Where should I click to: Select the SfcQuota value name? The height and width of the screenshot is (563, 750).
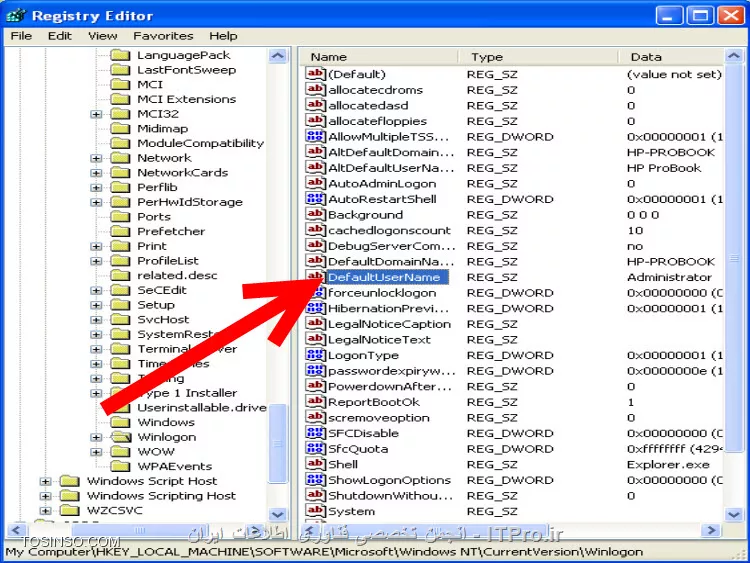pyautogui.click(x=358, y=449)
